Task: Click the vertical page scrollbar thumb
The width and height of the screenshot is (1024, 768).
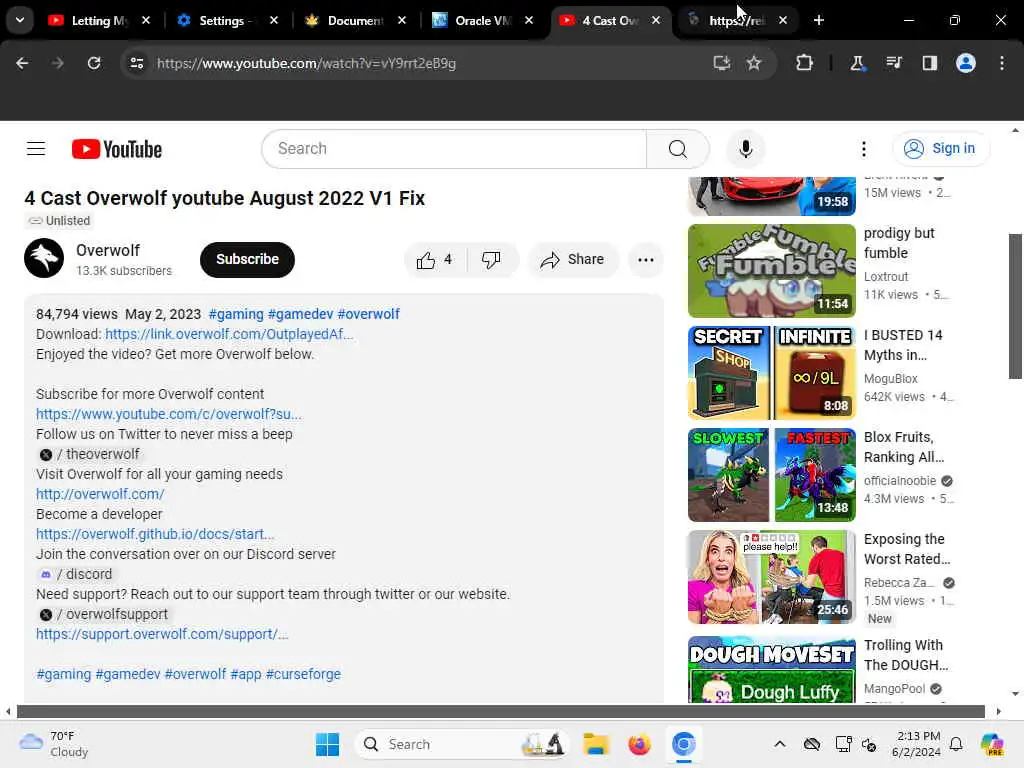Action: [x=1015, y=306]
